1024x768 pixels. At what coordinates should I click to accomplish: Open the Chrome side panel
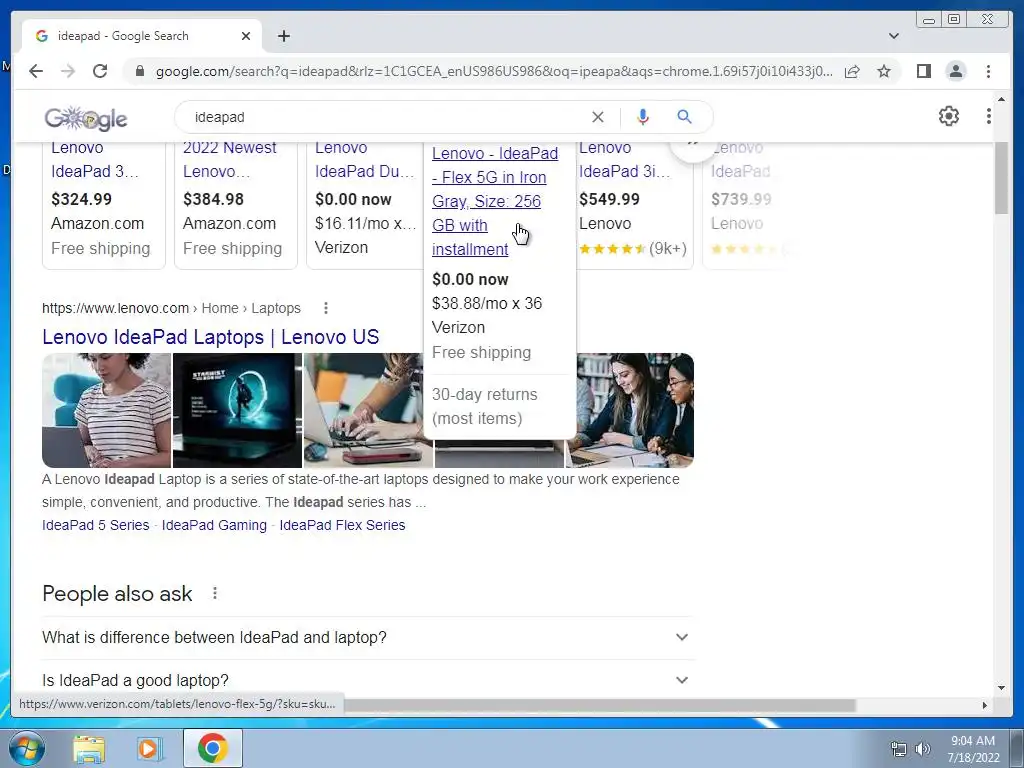coord(923,71)
